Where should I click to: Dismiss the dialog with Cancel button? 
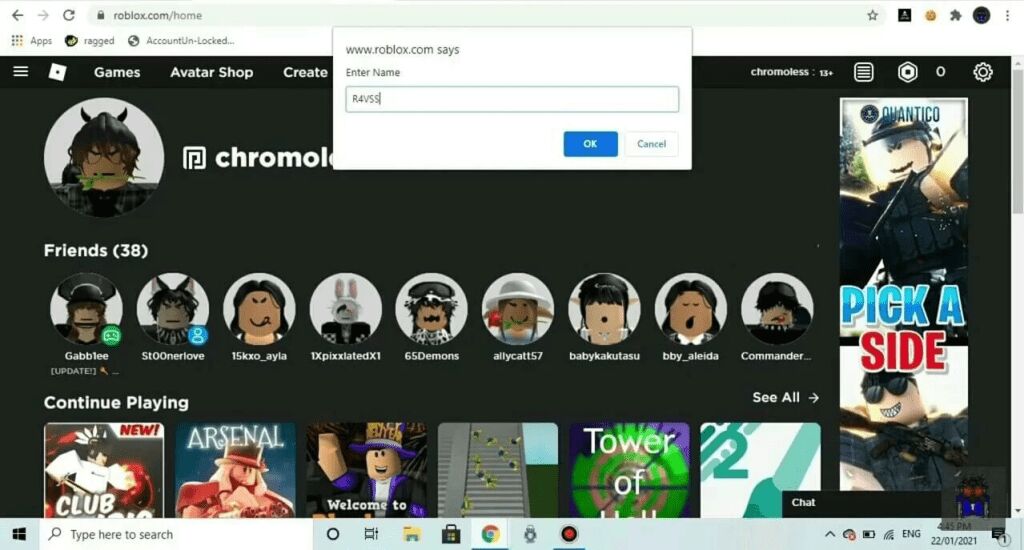pos(651,144)
